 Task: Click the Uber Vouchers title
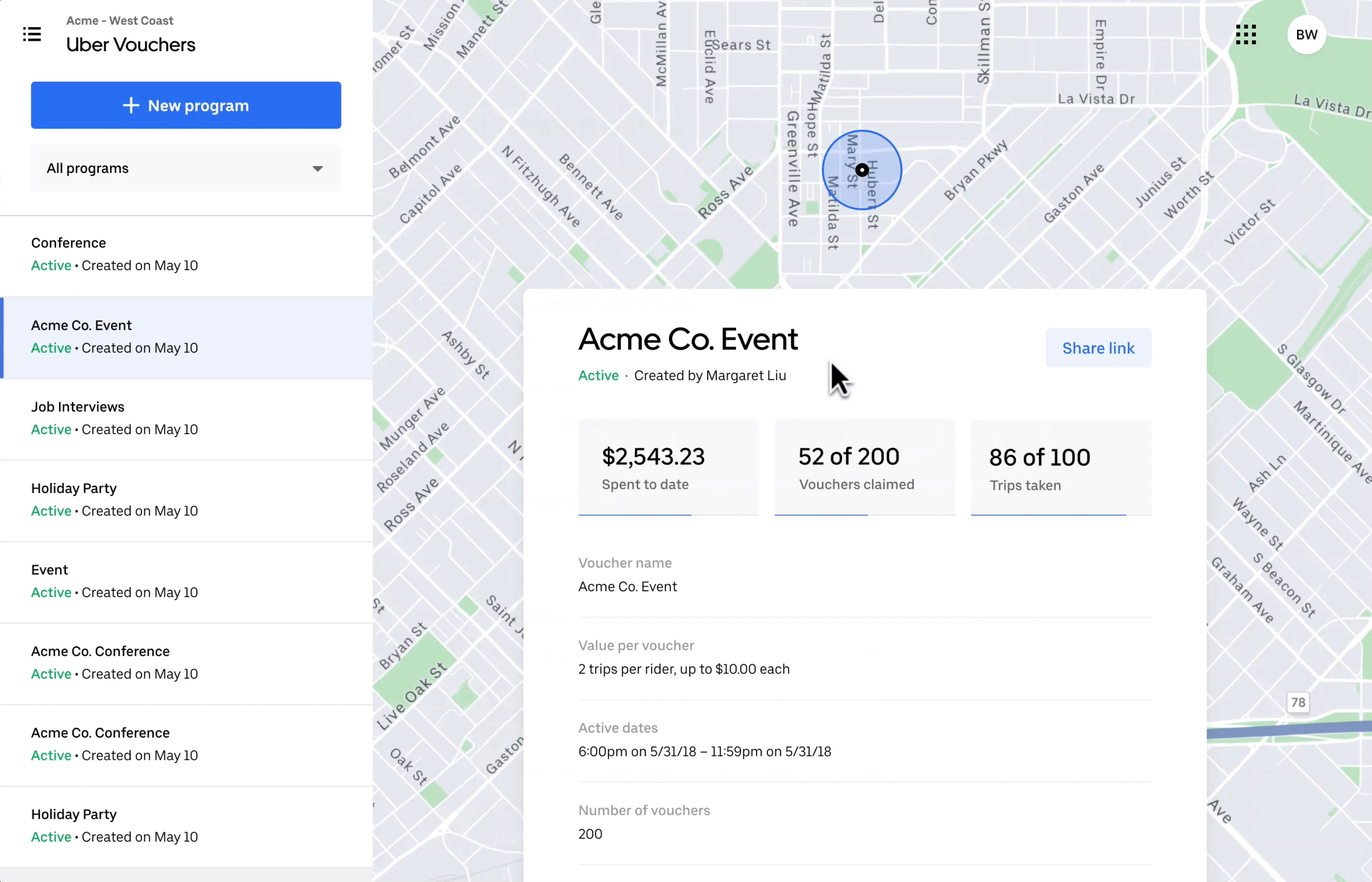(x=130, y=45)
